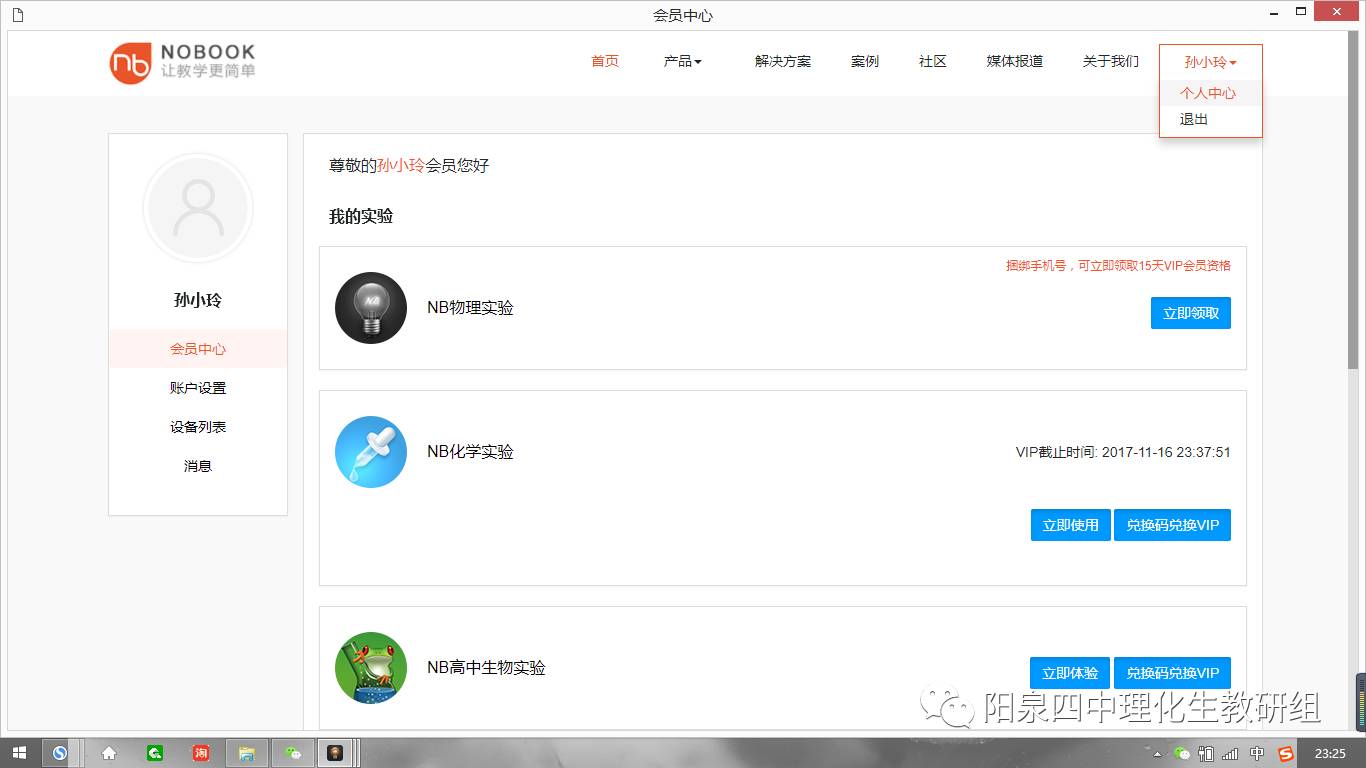Click the home icon on the taskbar
Screen dimensions: 1366x768
click(x=109, y=753)
